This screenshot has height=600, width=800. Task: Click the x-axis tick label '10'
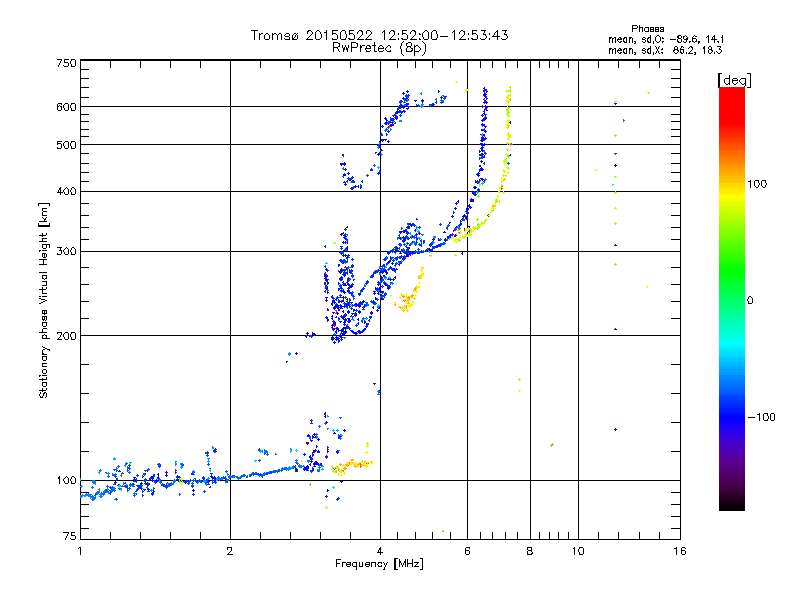point(578,551)
